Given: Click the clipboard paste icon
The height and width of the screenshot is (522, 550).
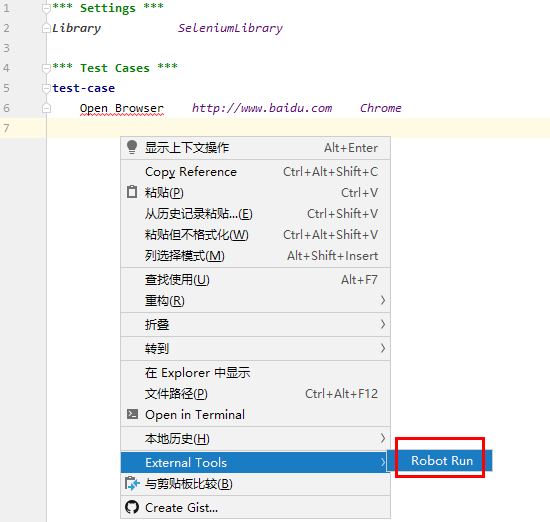Looking at the screenshot, I should click(x=132, y=192).
